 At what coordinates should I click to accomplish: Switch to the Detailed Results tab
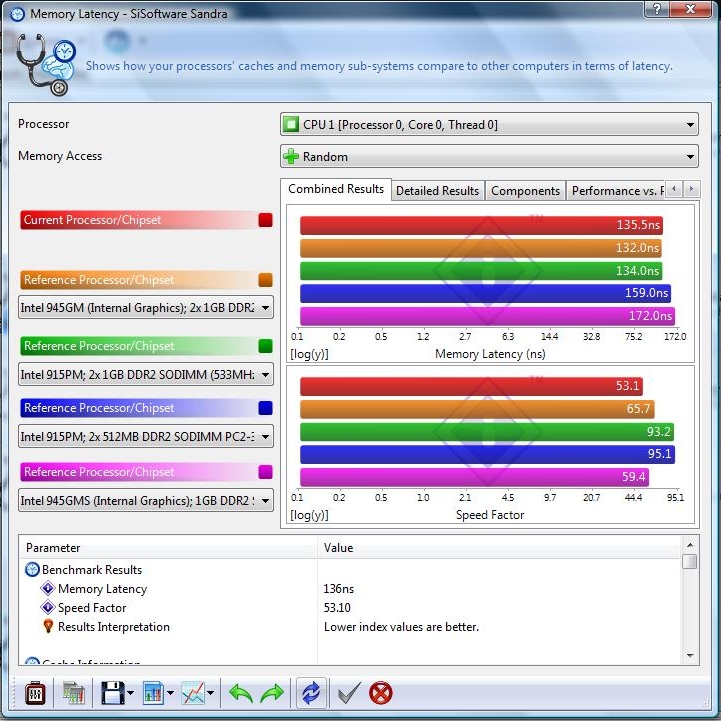pos(437,191)
